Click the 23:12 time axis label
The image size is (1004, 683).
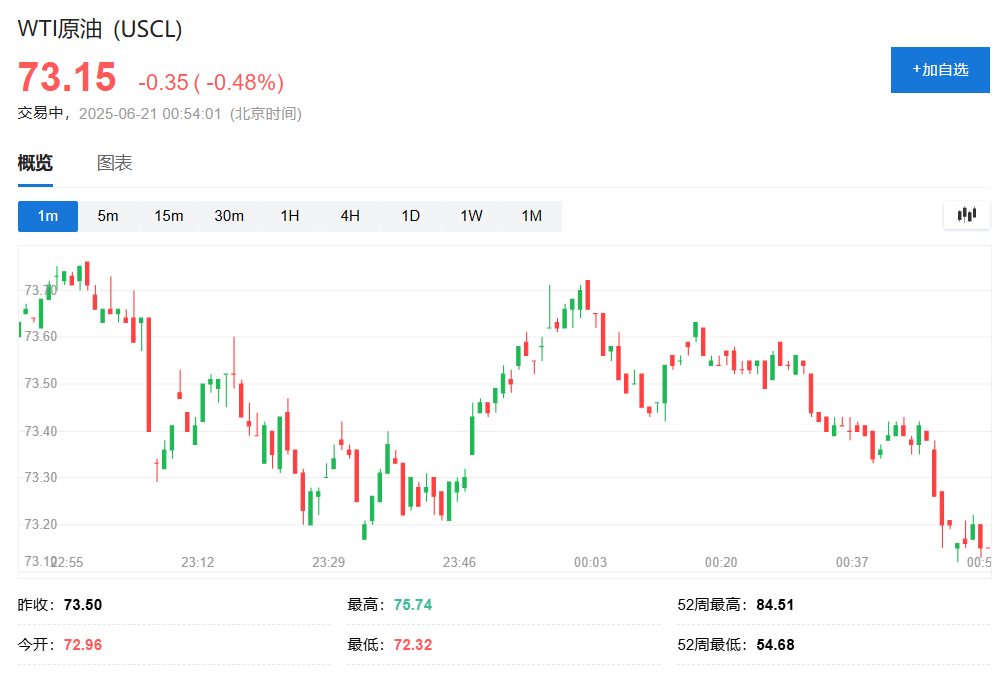[x=198, y=563]
